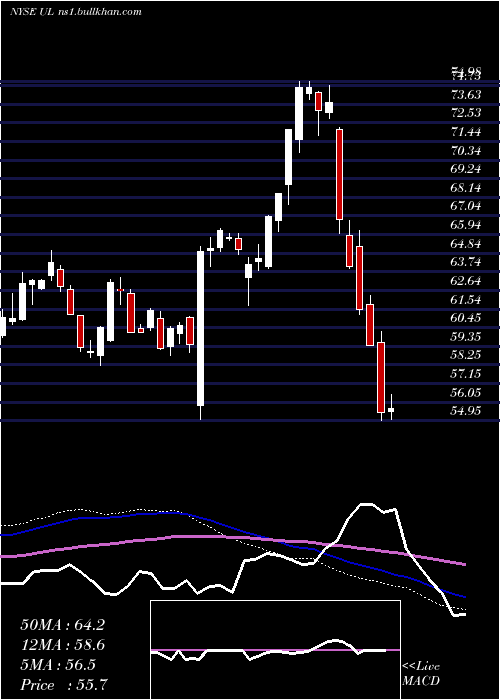Click the 56.05 price label
This screenshot has height=700, width=500.
(466, 393)
